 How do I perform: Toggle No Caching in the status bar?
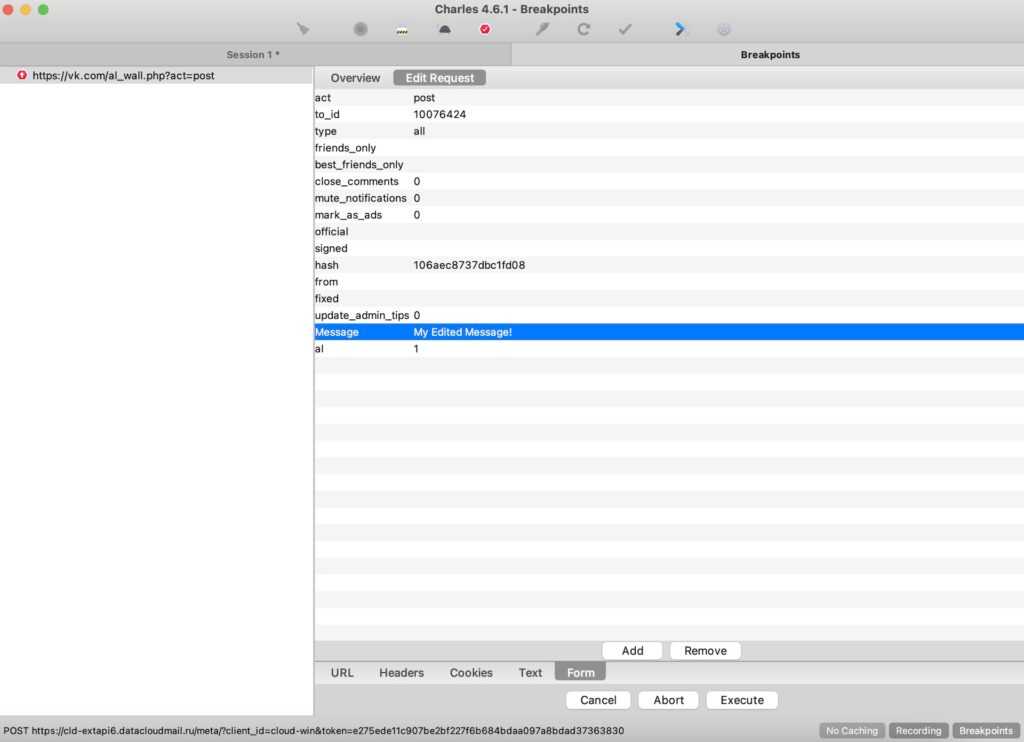(852, 731)
